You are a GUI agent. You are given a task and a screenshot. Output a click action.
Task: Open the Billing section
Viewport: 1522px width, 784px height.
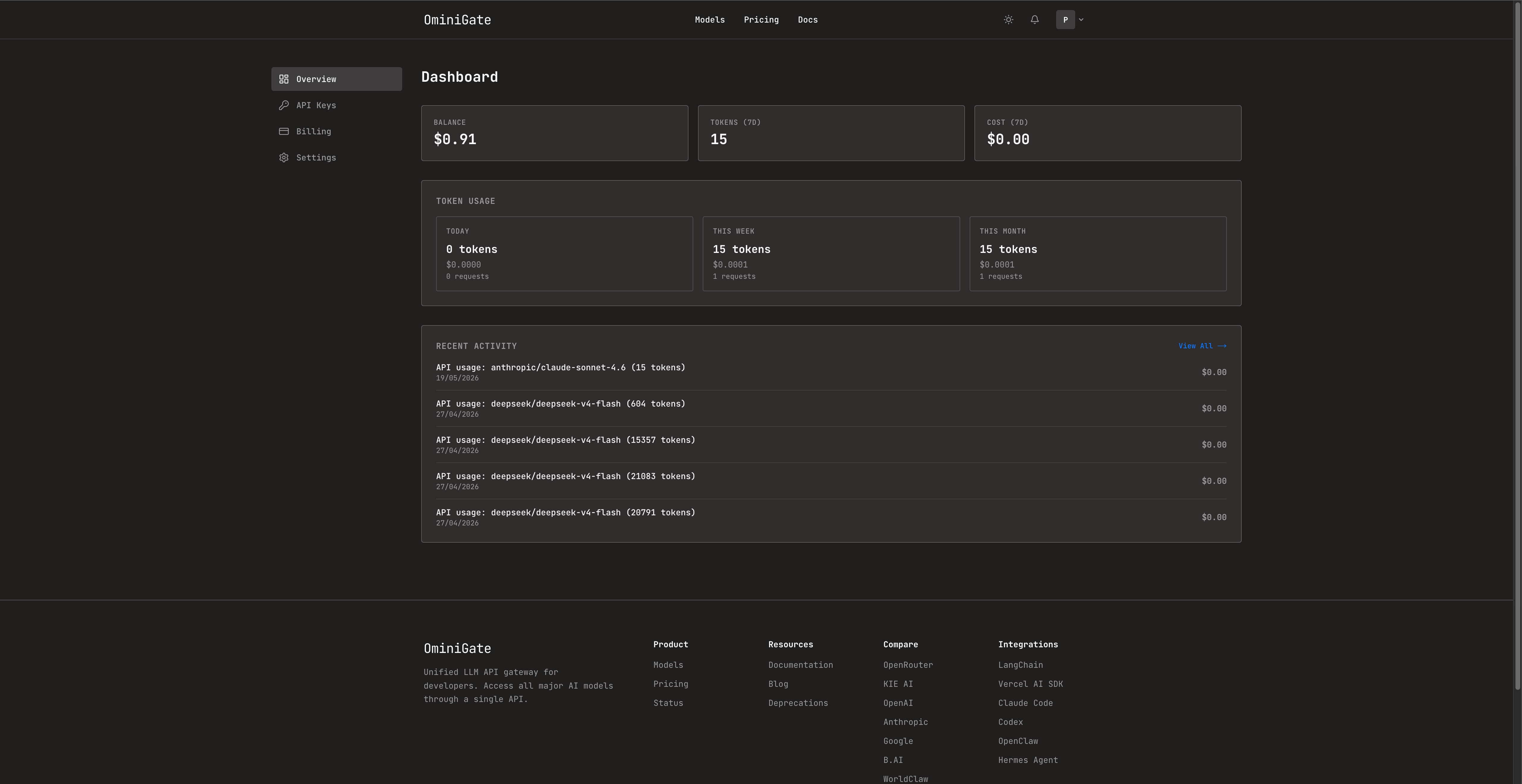point(337,131)
